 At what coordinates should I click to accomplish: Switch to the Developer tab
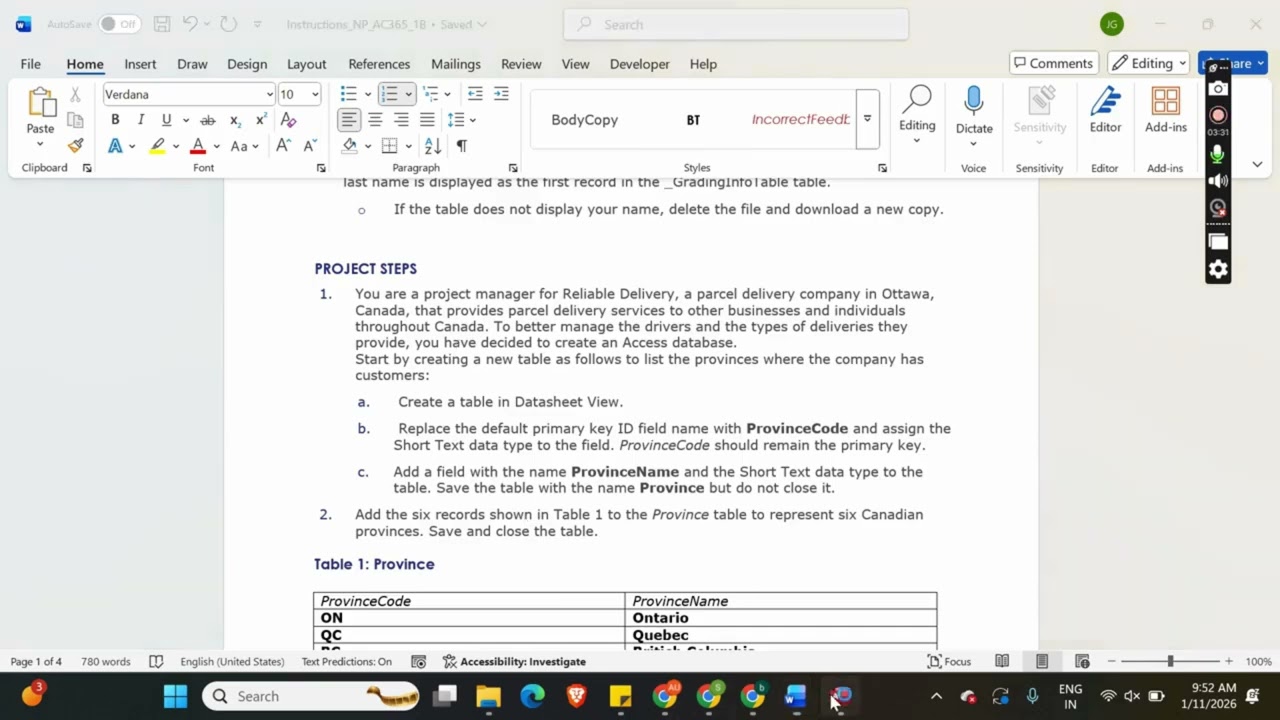(x=639, y=64)
